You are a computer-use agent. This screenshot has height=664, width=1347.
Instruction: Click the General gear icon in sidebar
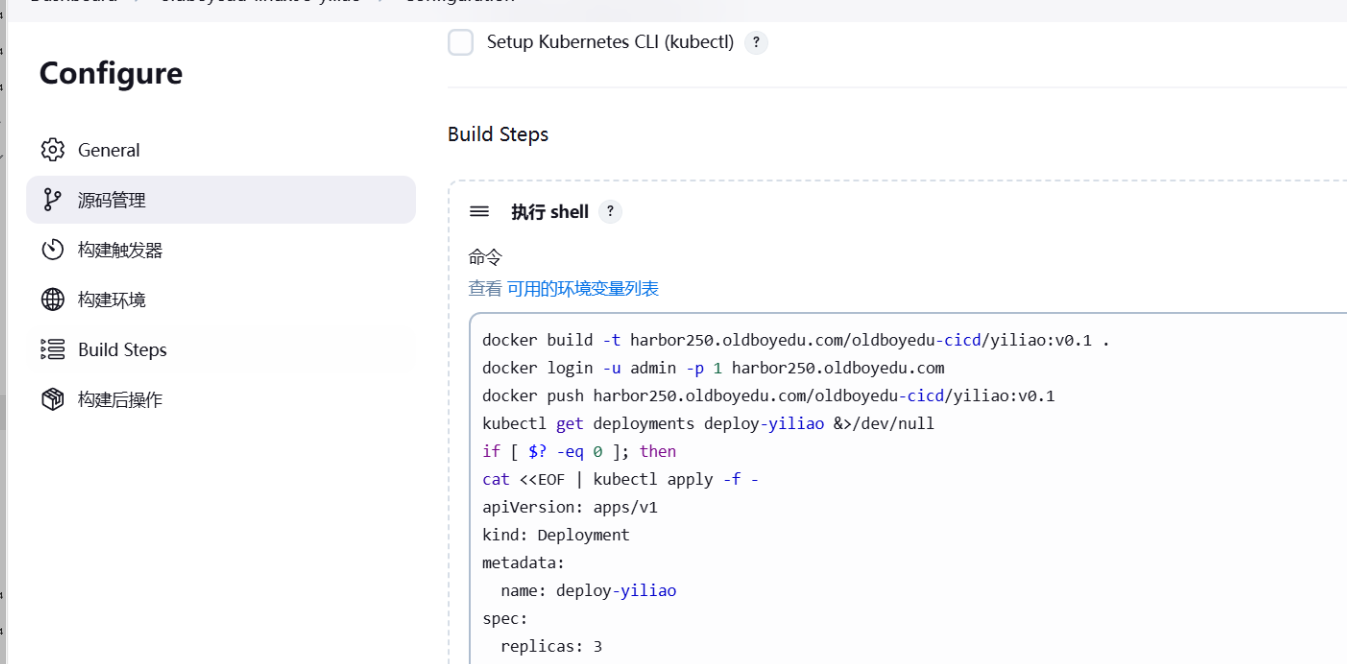pyautogui.click(x=52, y=150)
